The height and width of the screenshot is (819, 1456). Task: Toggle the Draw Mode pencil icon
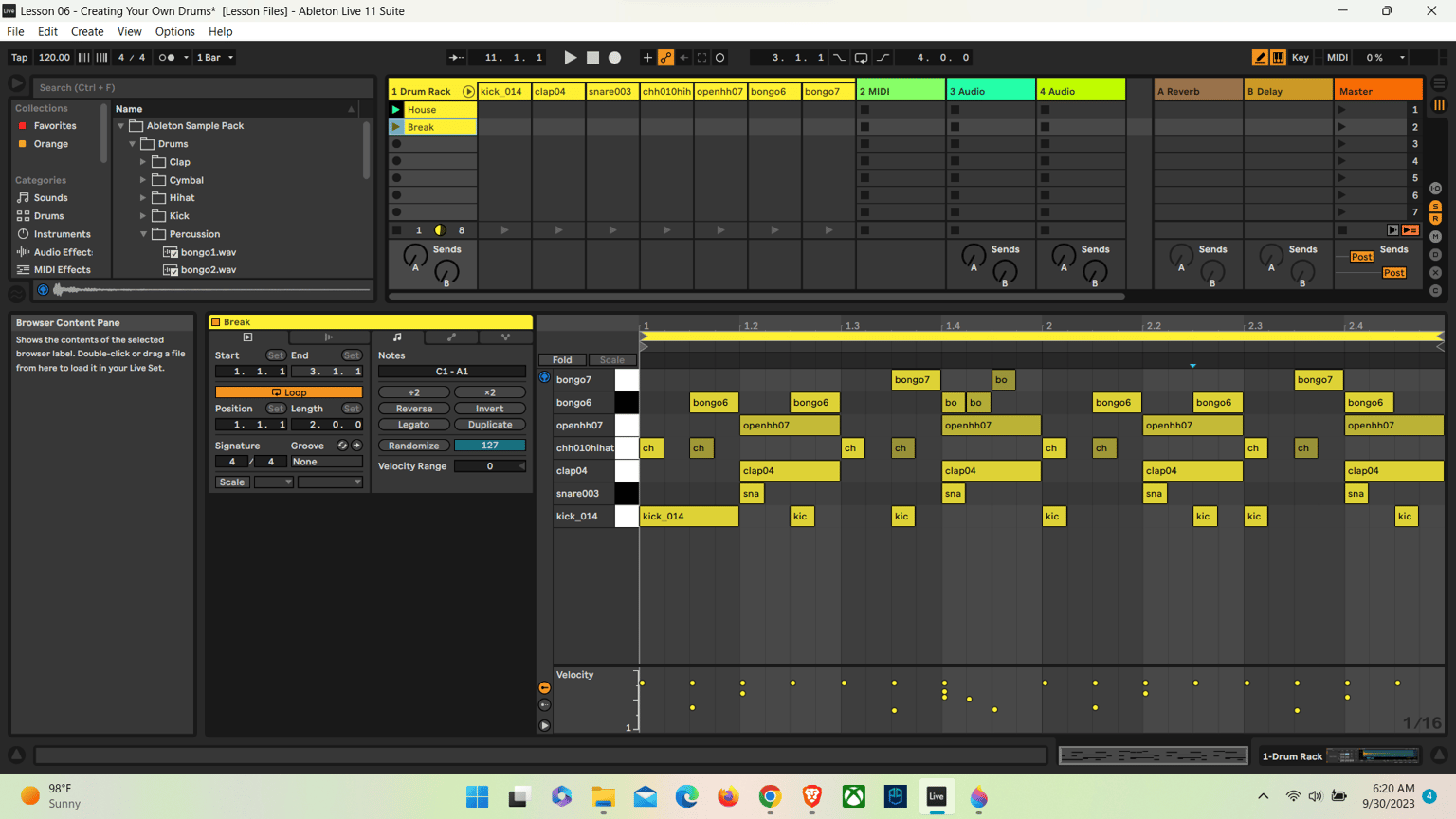(x=1260, y=58)
